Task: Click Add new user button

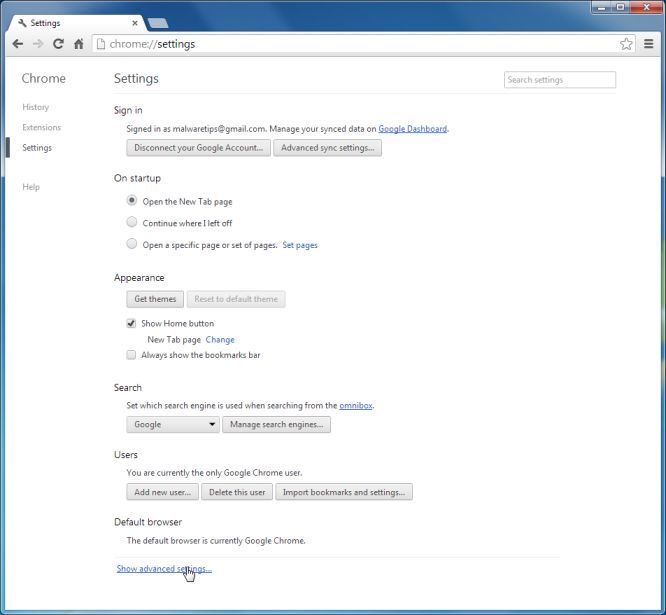Action: pos(163,492)
